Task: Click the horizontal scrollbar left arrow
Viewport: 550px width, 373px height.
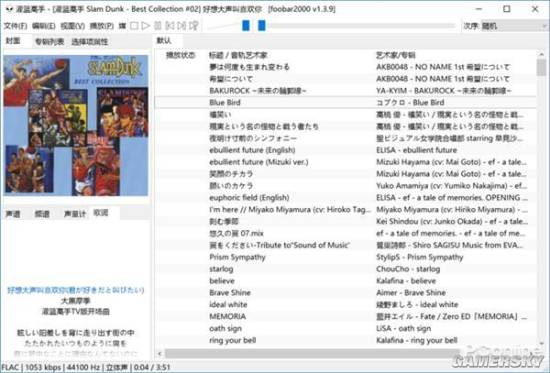Action: coord(160,353)
